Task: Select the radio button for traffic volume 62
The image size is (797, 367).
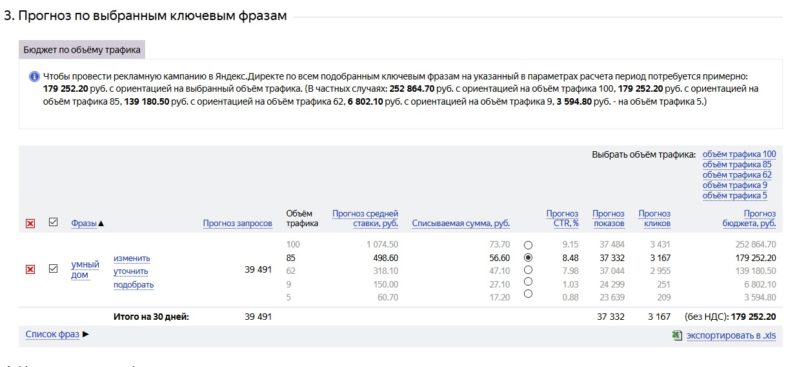Action: pyautogui.click(x=528, y=269)
